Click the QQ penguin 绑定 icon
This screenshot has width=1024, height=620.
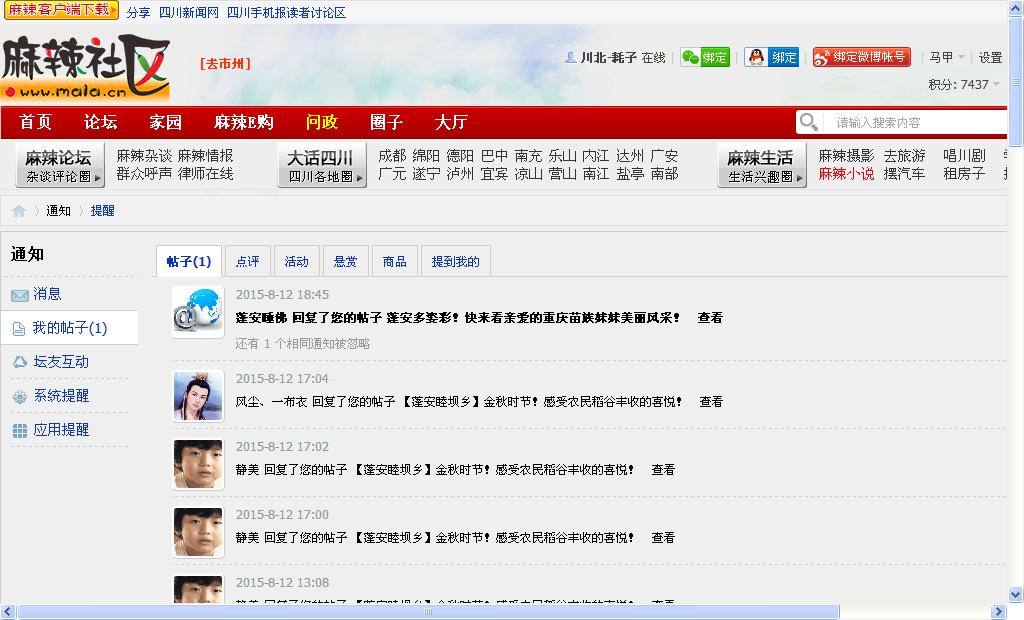click(771, 58)
